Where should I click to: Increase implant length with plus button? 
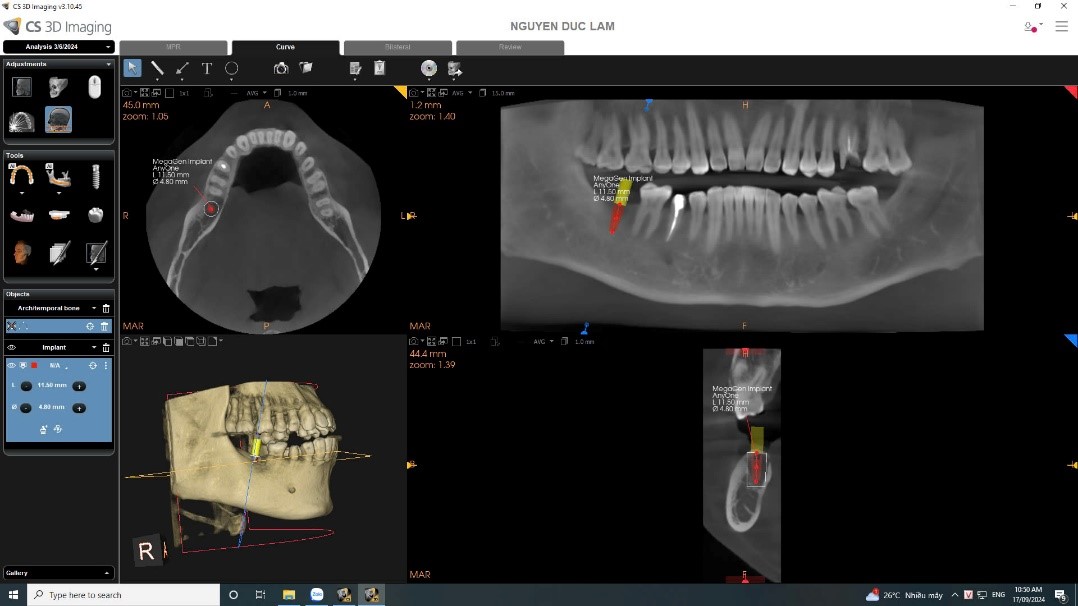78,386
